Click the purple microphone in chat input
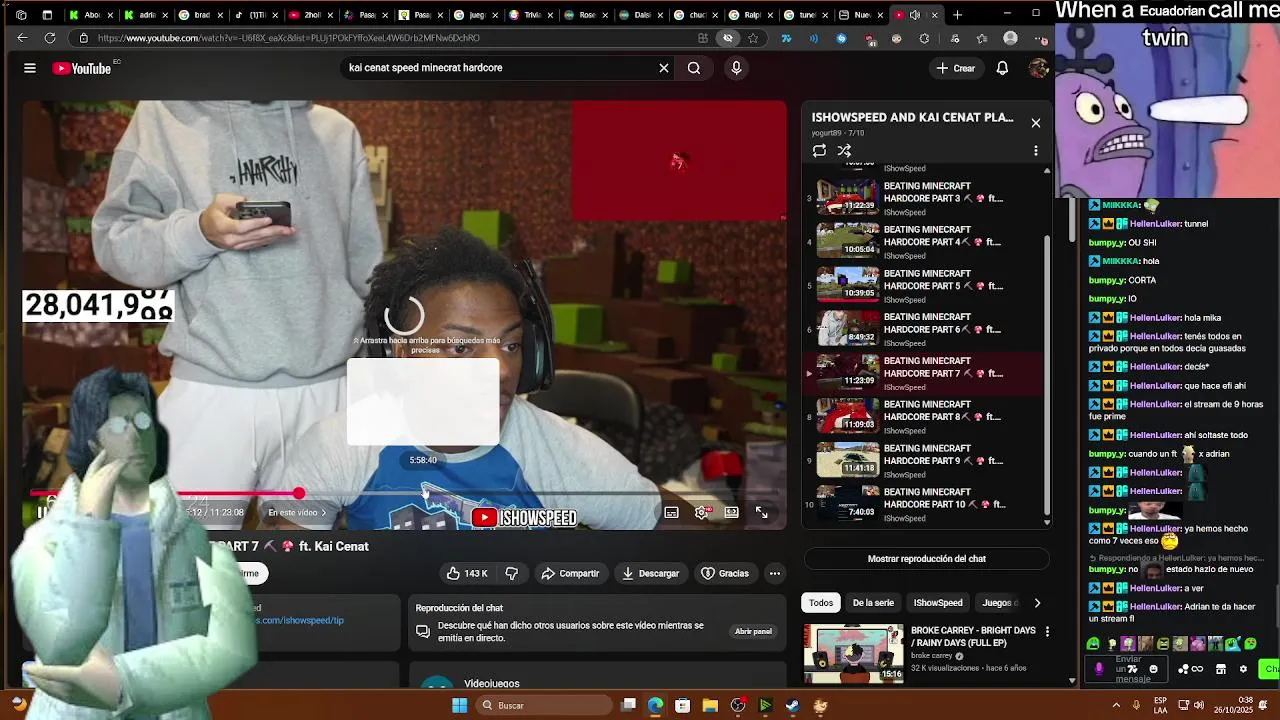Screen dimensions: 1280x720 click(1099, 669)
